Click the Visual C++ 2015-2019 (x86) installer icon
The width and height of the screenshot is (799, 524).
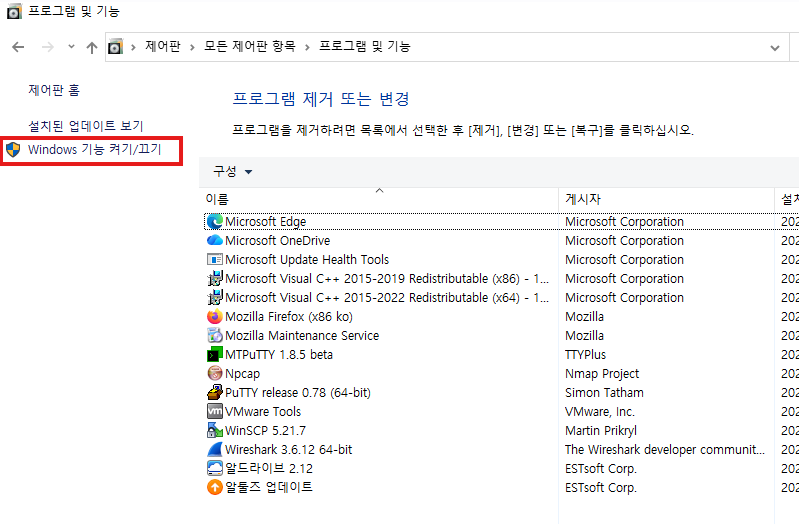click(215, 278)
